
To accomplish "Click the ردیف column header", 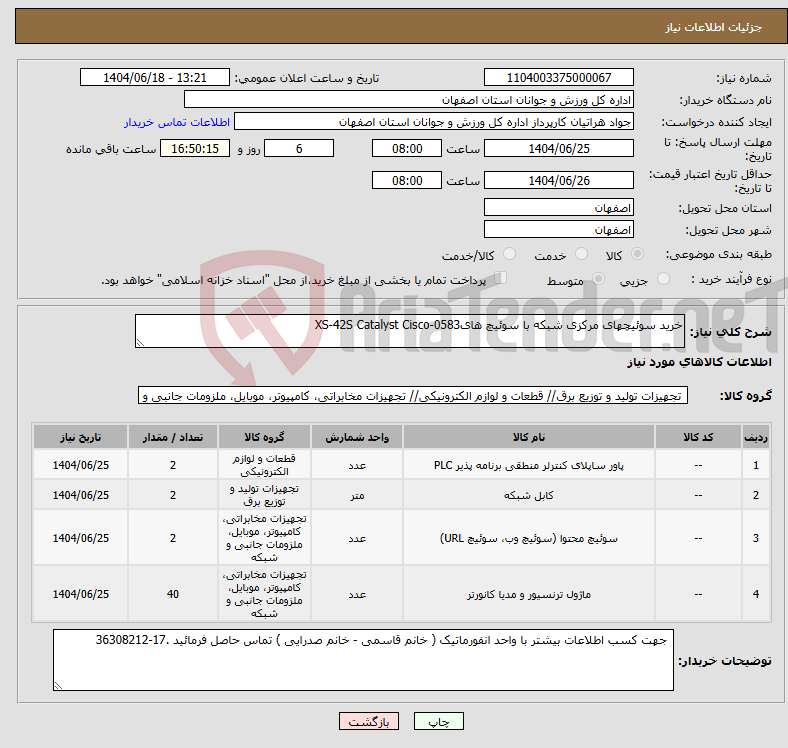I will pyautogui.click(x=755, y=437).
